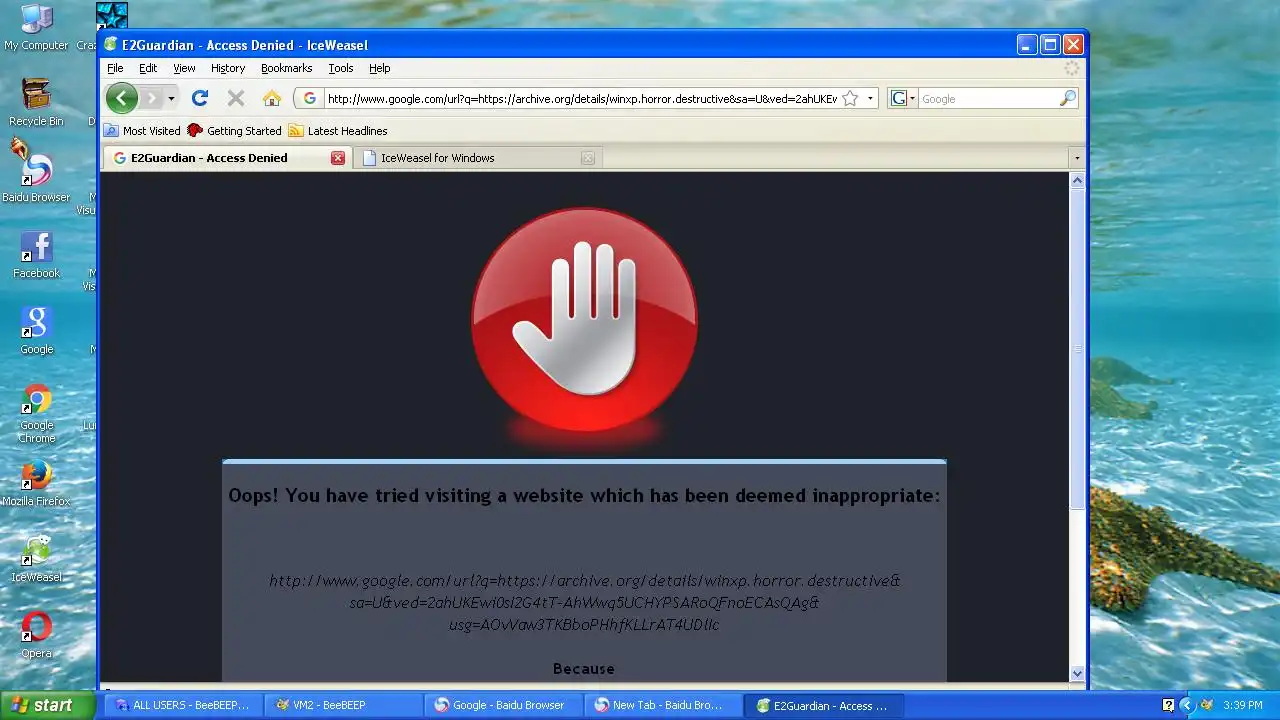Click the vertical scrollbar thumb

tap(1077, 350)
